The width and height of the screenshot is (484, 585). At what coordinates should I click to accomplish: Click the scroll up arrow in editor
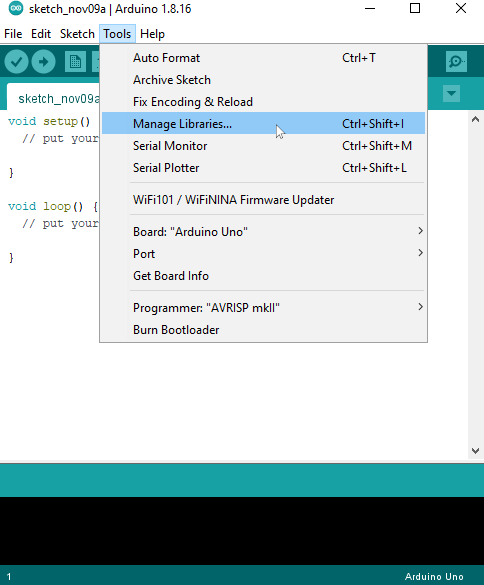[475, 119]
